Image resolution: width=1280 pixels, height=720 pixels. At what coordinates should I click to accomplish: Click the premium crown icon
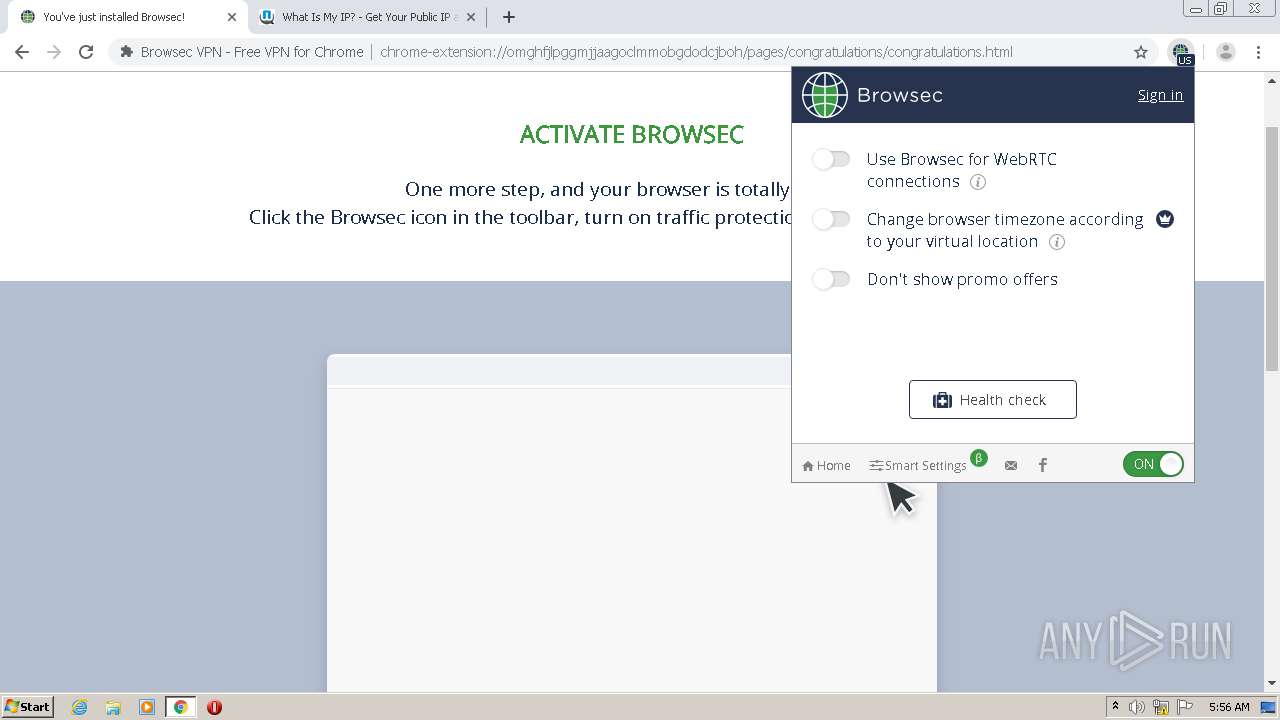click(x=1165, y=219)
